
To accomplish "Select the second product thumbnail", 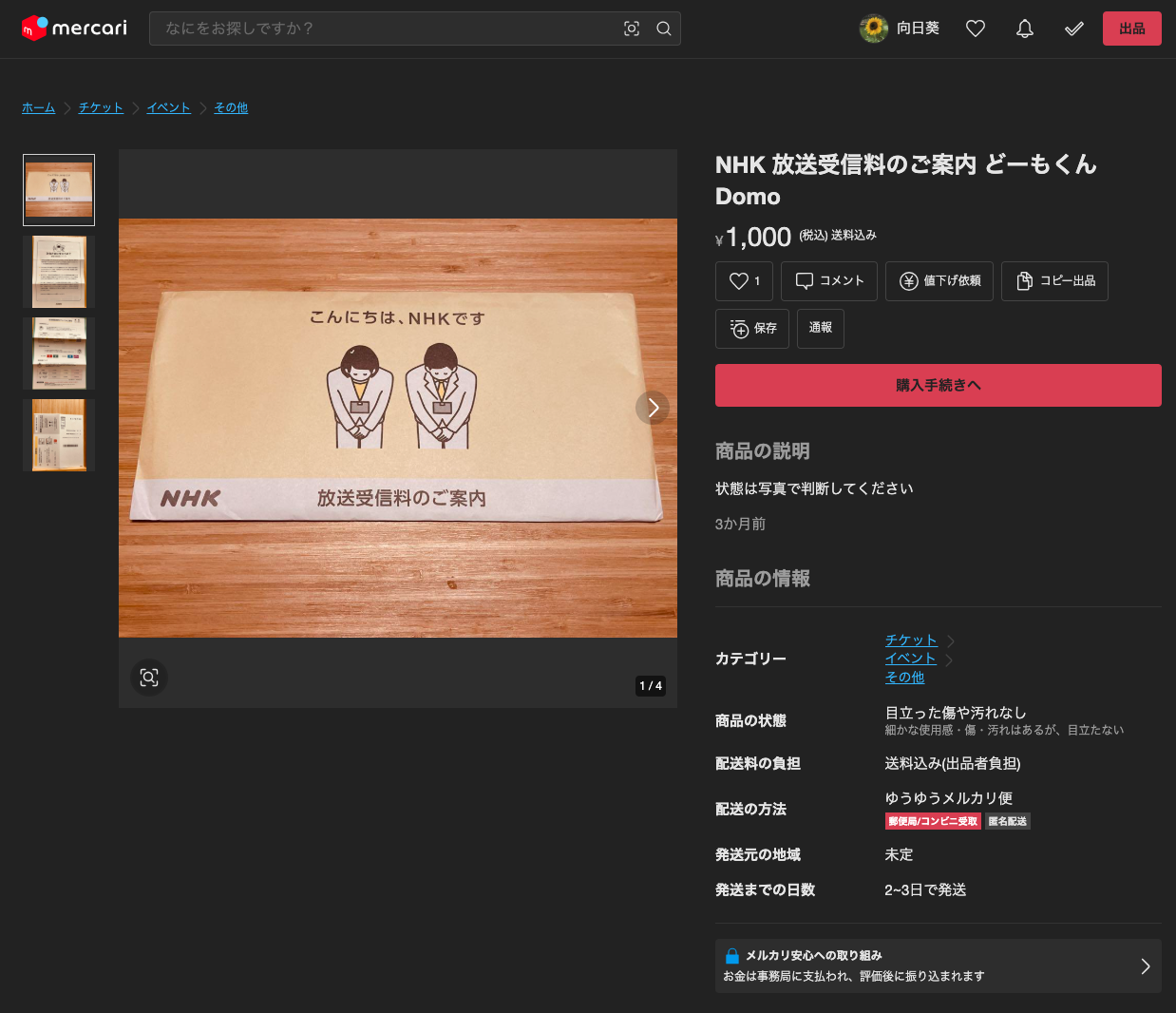I will 59,272.
